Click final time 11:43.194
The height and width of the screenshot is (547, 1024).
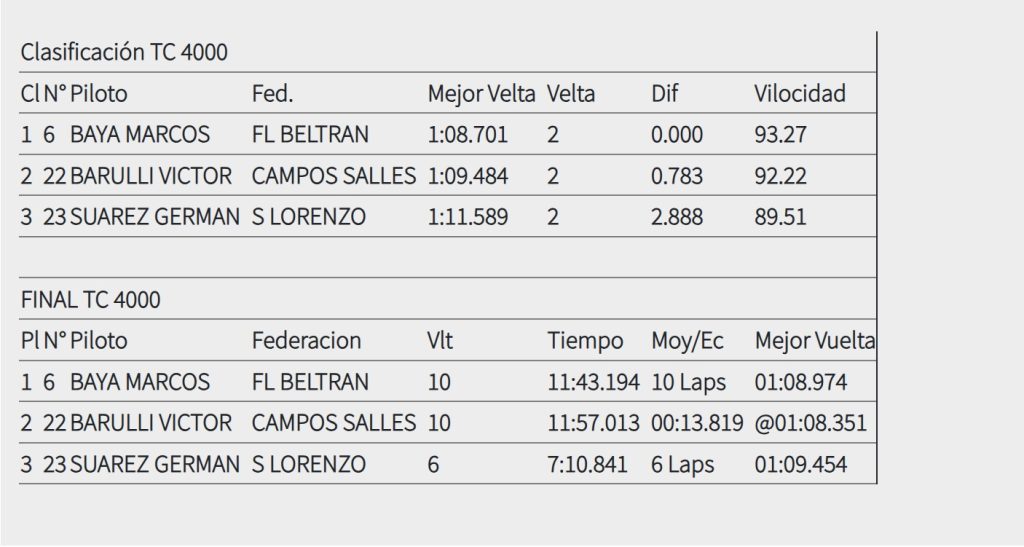(x=593, y=383)
